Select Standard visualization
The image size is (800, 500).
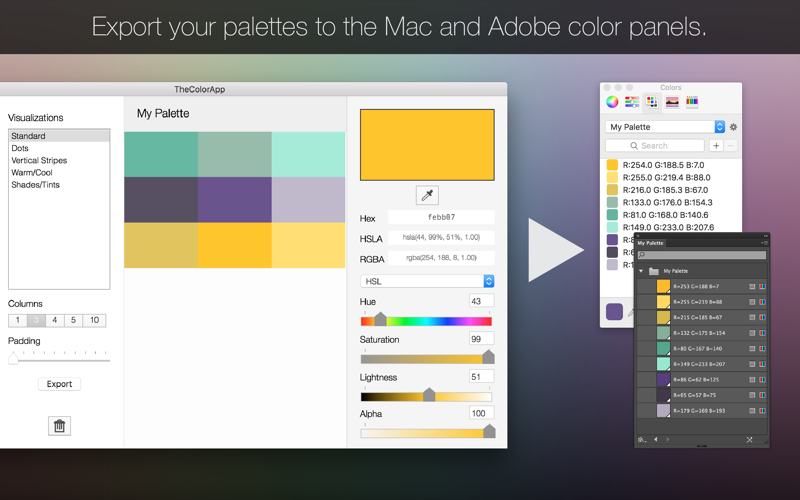[x=59, y=136]
